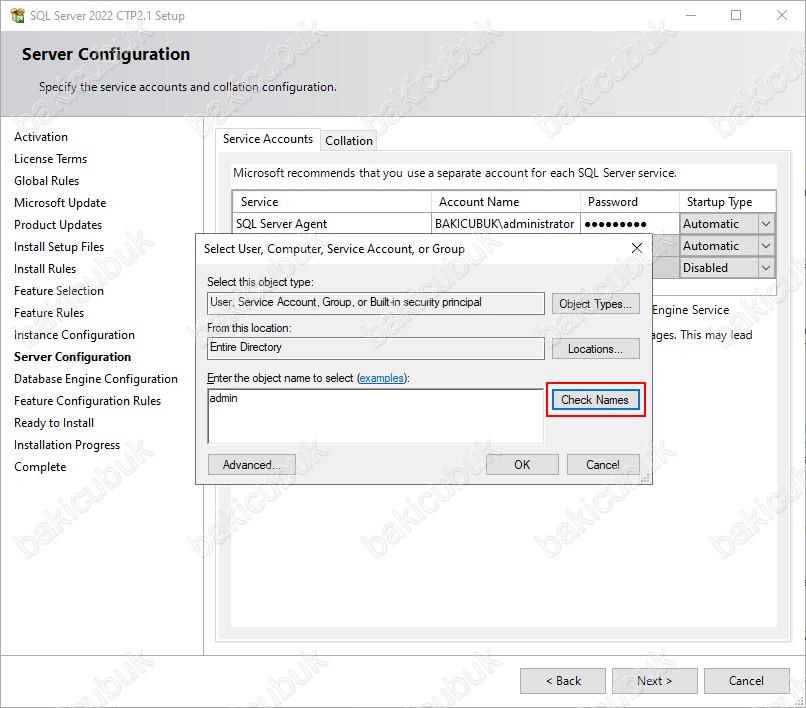Screen dimensions: 806x708
Task: Click the Server Configuration step
Action: tap(72, 357)
